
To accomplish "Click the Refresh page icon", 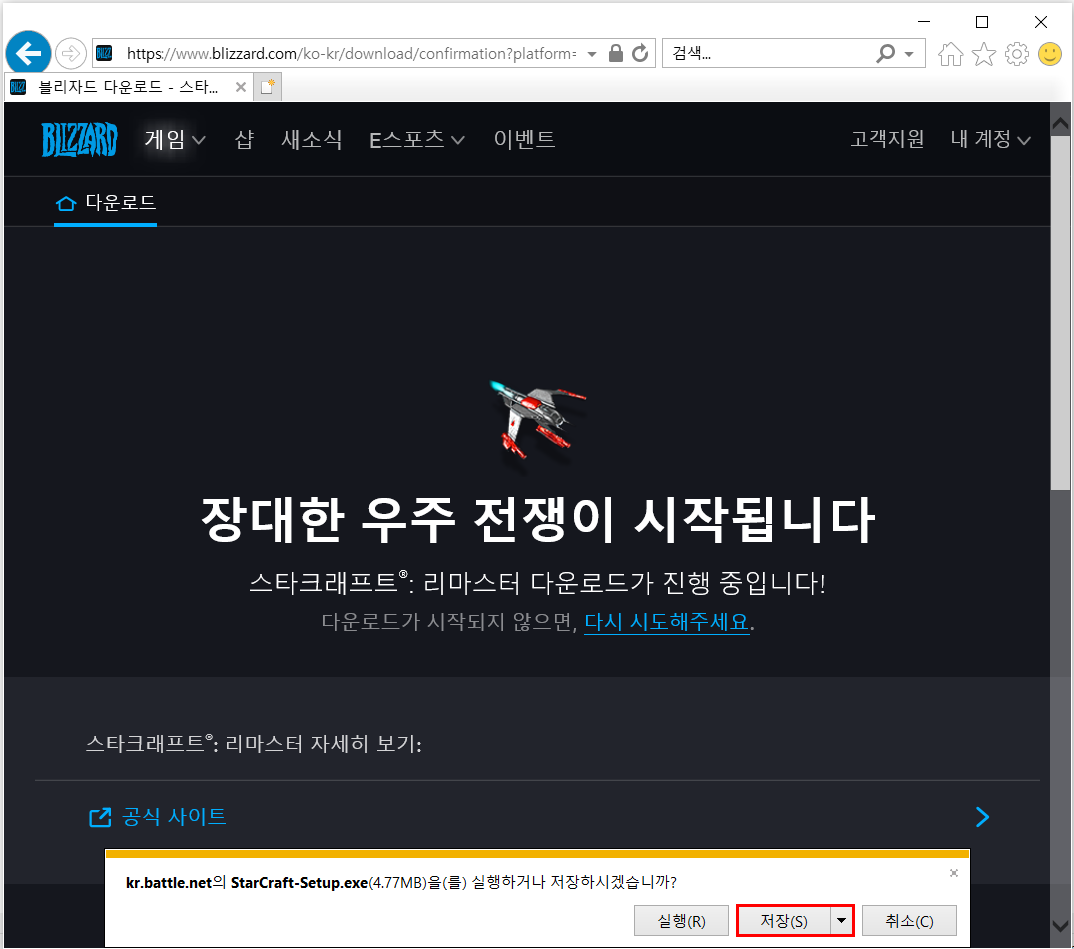I will click(x=640, y=53).
